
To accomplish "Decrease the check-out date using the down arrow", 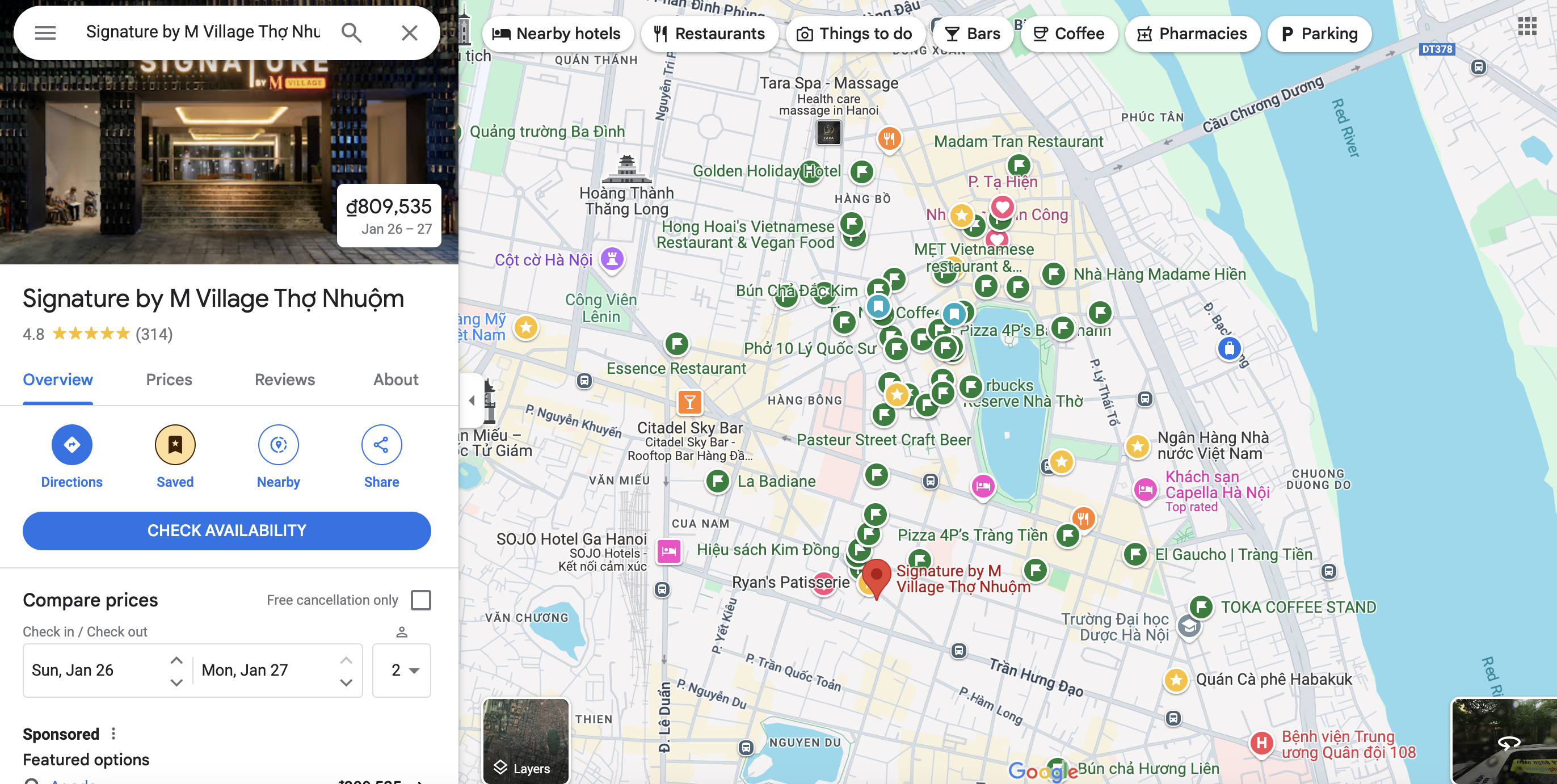I will (x=346, y=682).
